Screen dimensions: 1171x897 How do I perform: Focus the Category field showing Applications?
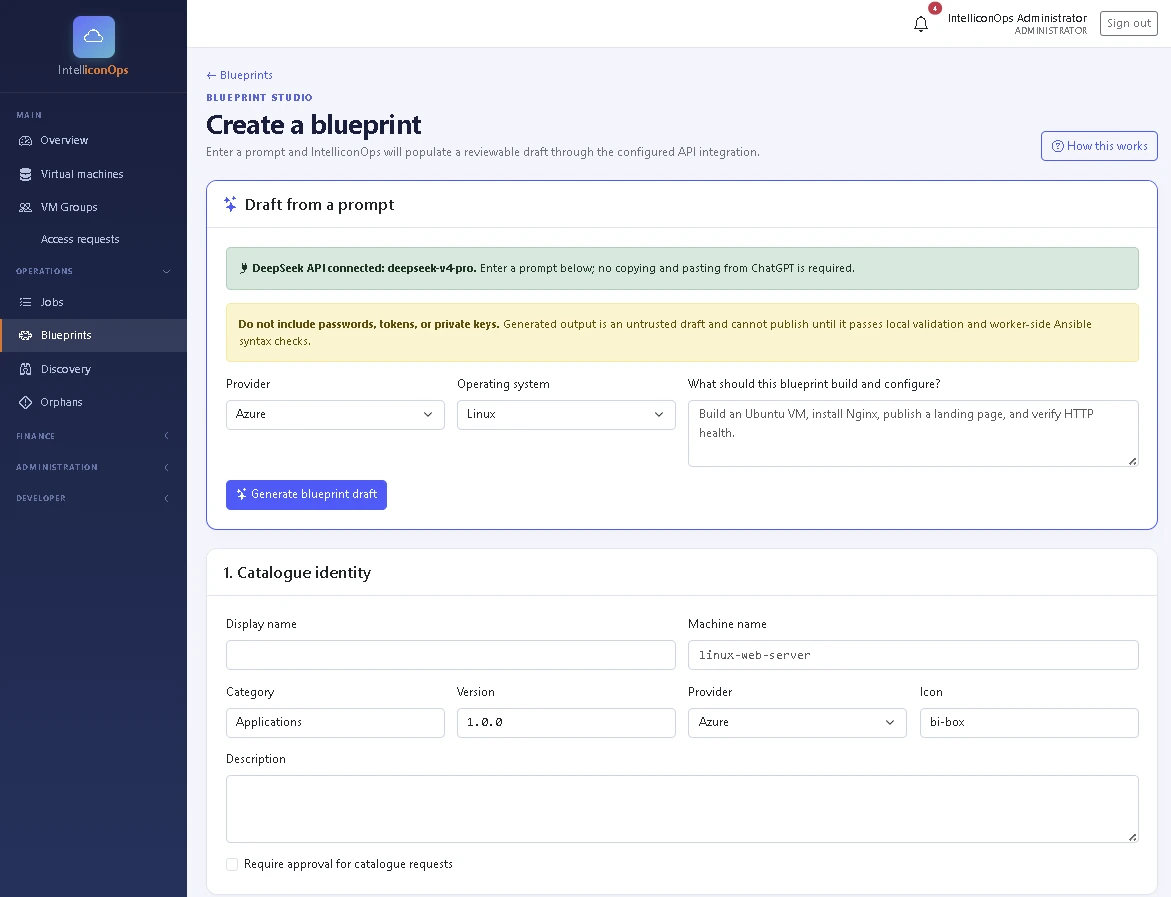click(x=335, y=723)
